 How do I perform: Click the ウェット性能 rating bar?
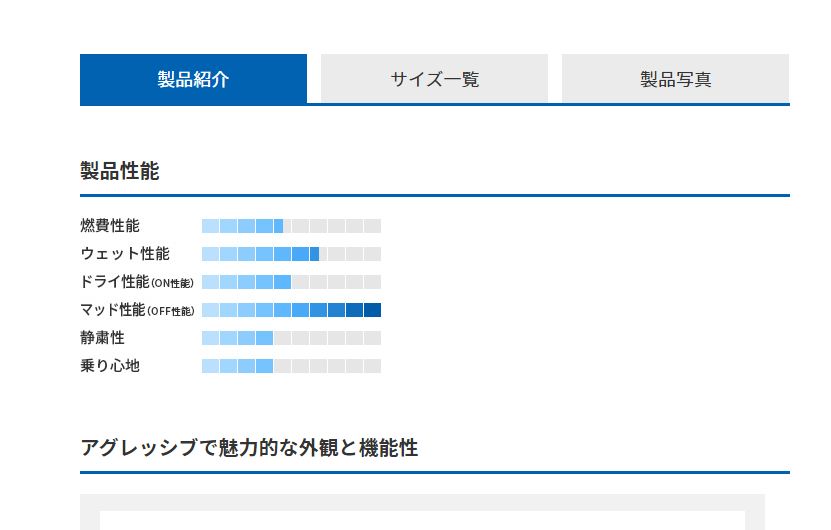[291, 254]
